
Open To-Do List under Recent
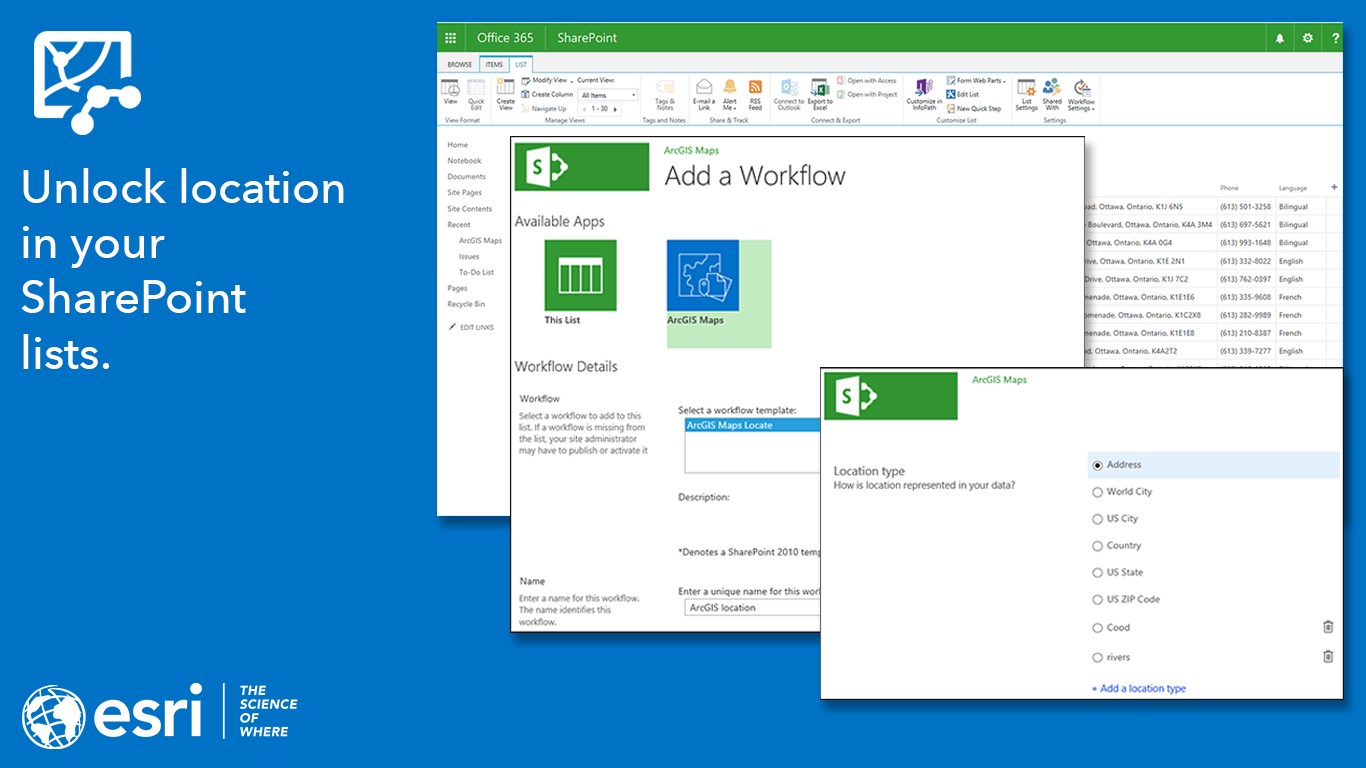(x=476, y=272)
